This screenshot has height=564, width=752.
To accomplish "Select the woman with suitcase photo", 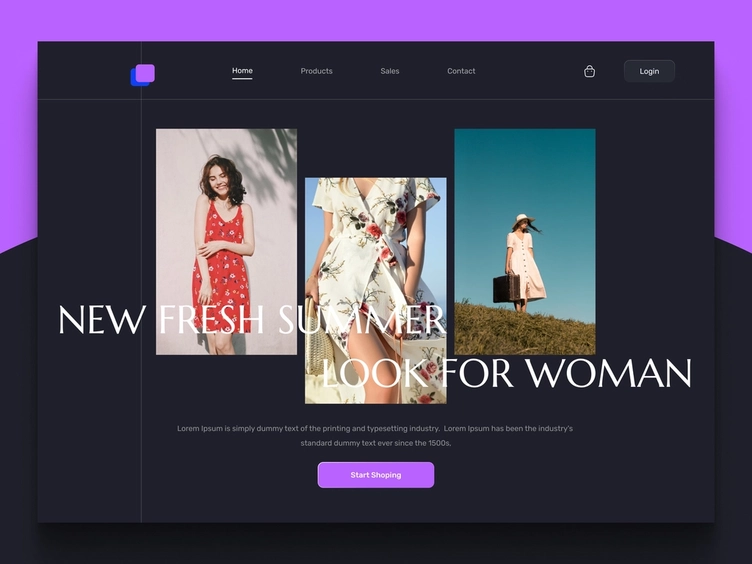I will [x=525, y=242].
